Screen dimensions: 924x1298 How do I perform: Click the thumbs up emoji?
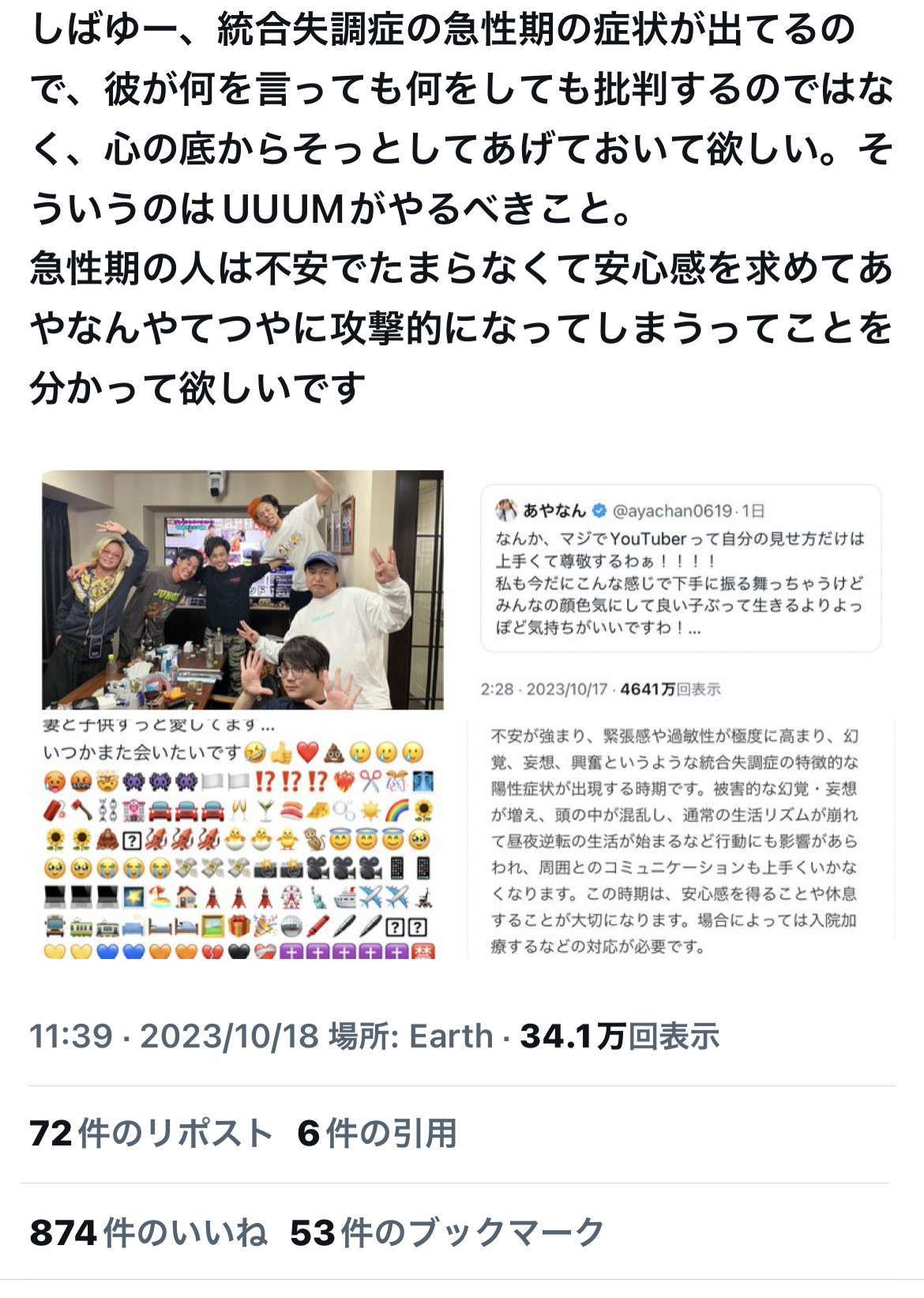[282, 752]
